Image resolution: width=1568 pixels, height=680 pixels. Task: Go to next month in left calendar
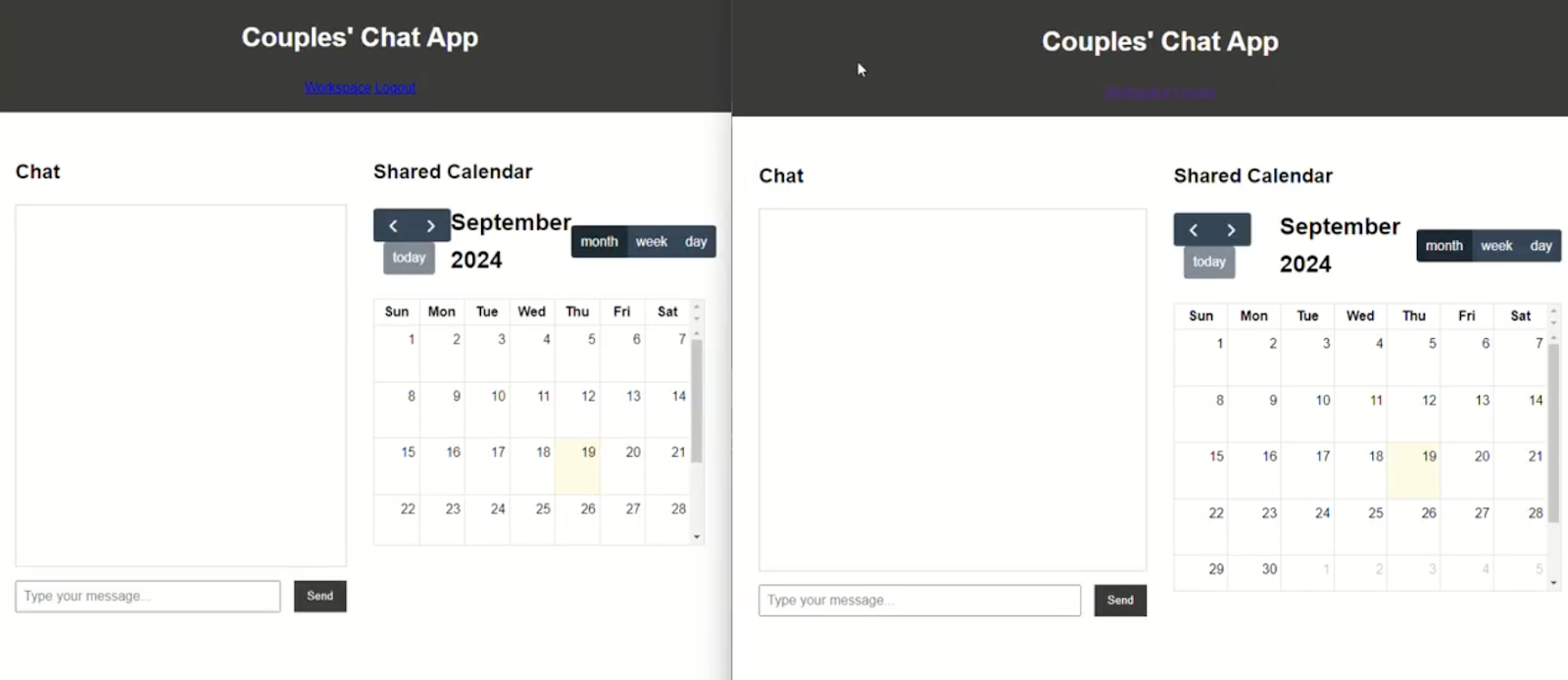[430, 225]
